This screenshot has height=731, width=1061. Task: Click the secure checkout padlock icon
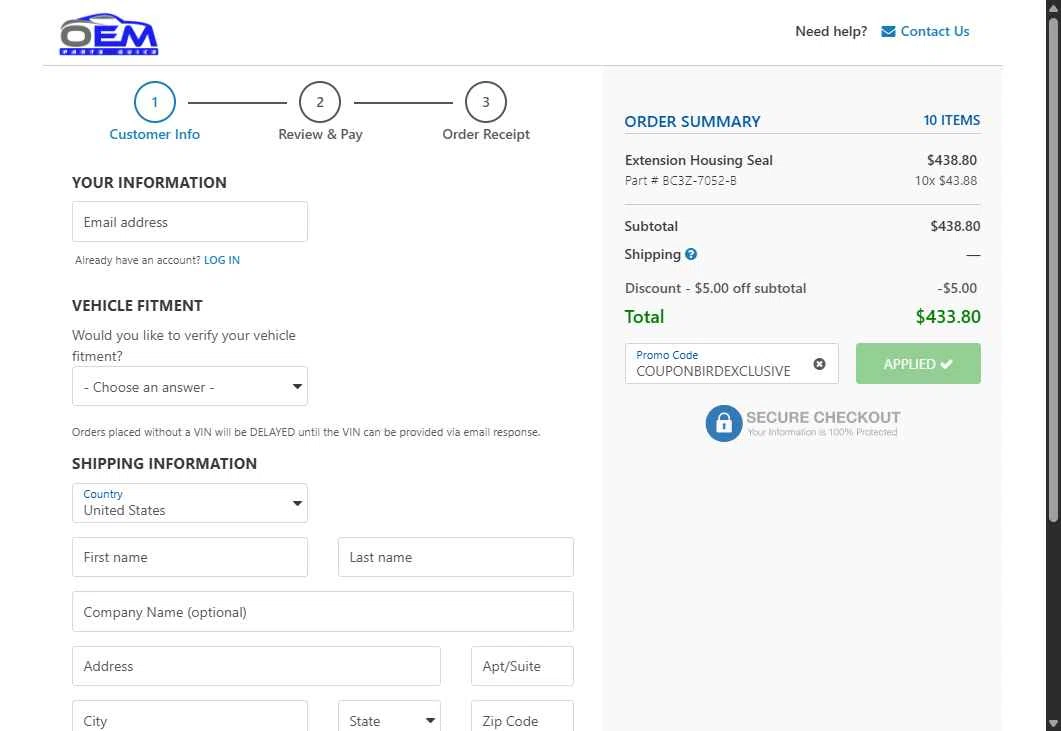click(x=723, y=424)
